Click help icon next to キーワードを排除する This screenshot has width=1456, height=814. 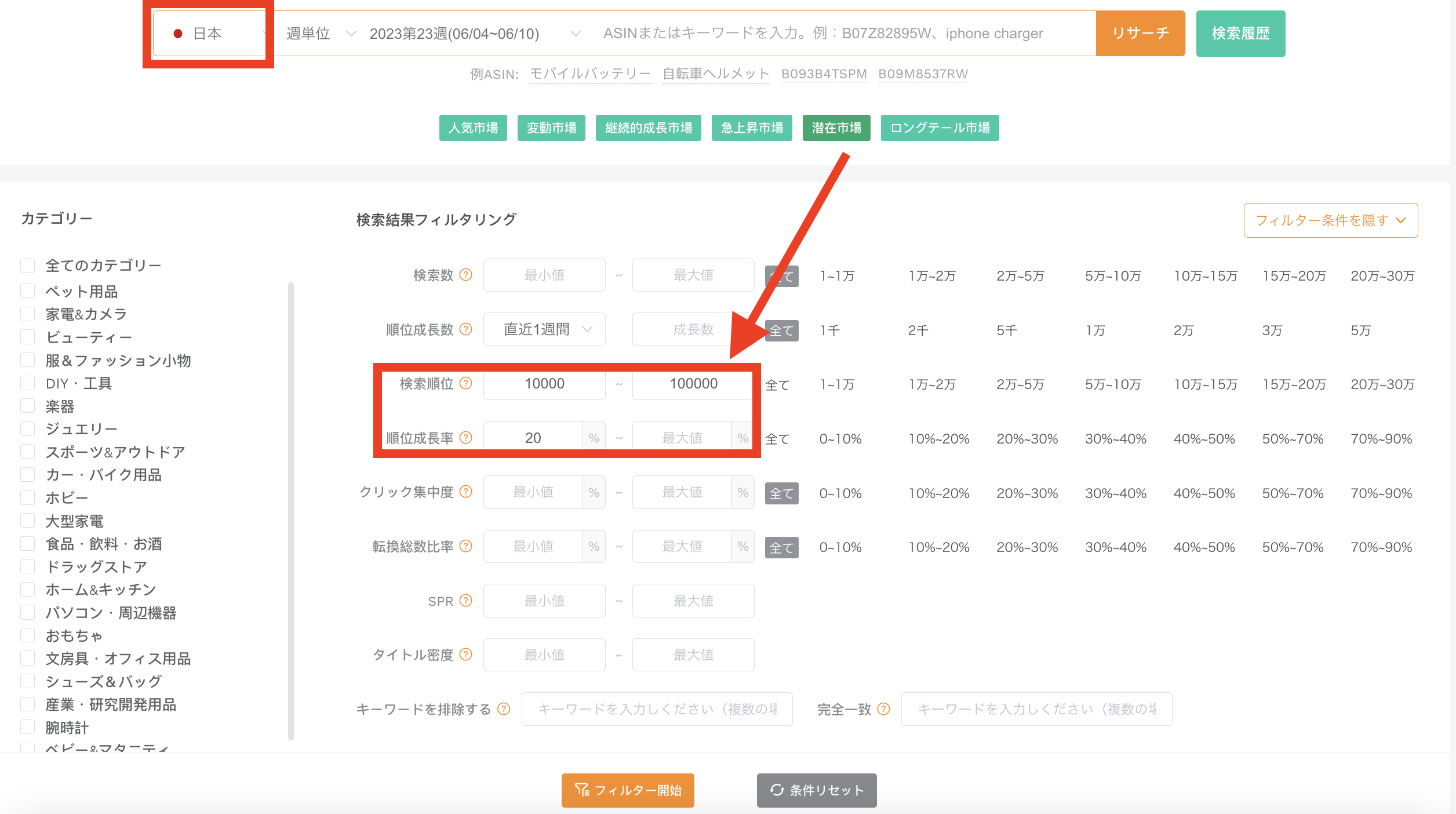coord(504,709)
